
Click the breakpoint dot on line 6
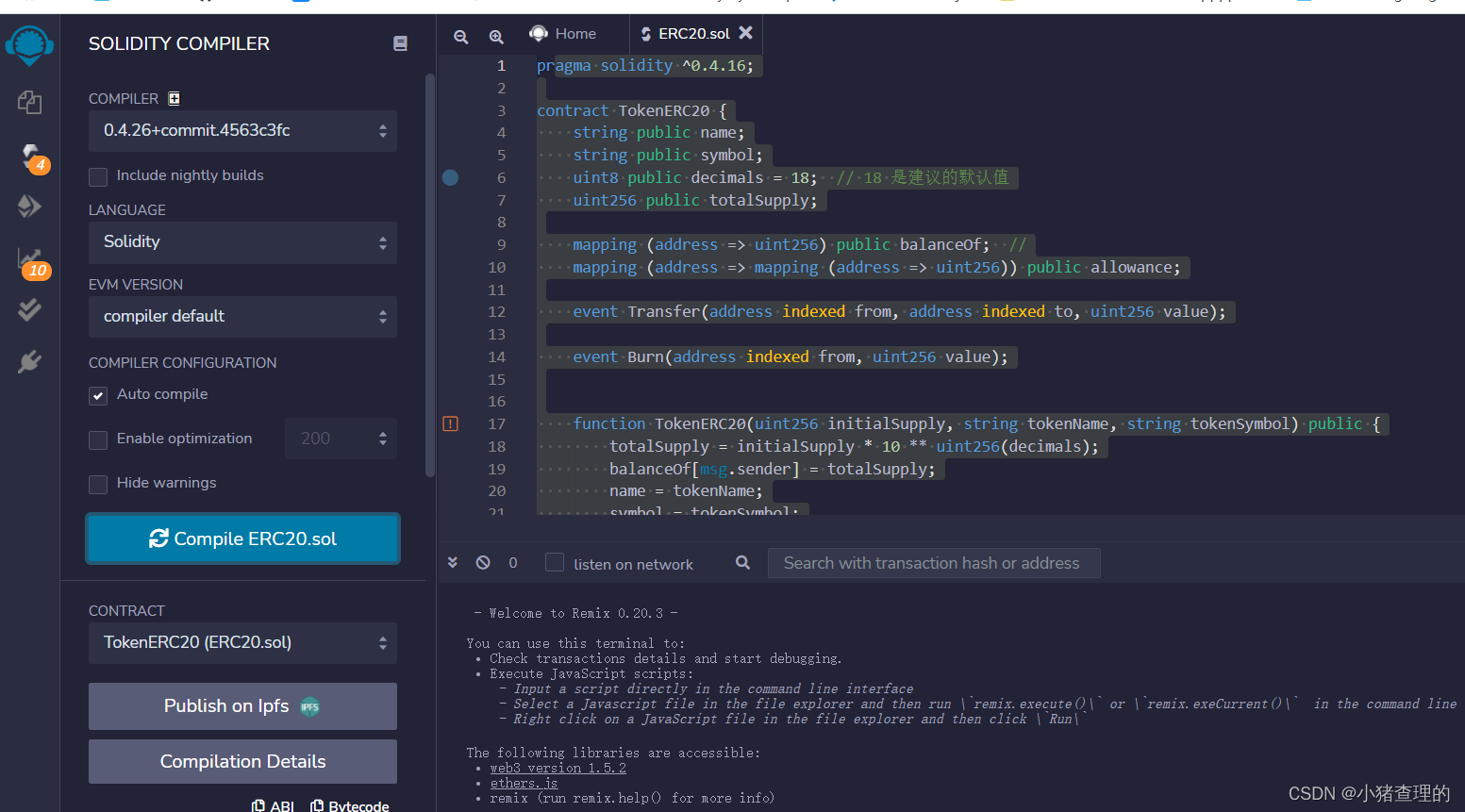tap(451, 177)
